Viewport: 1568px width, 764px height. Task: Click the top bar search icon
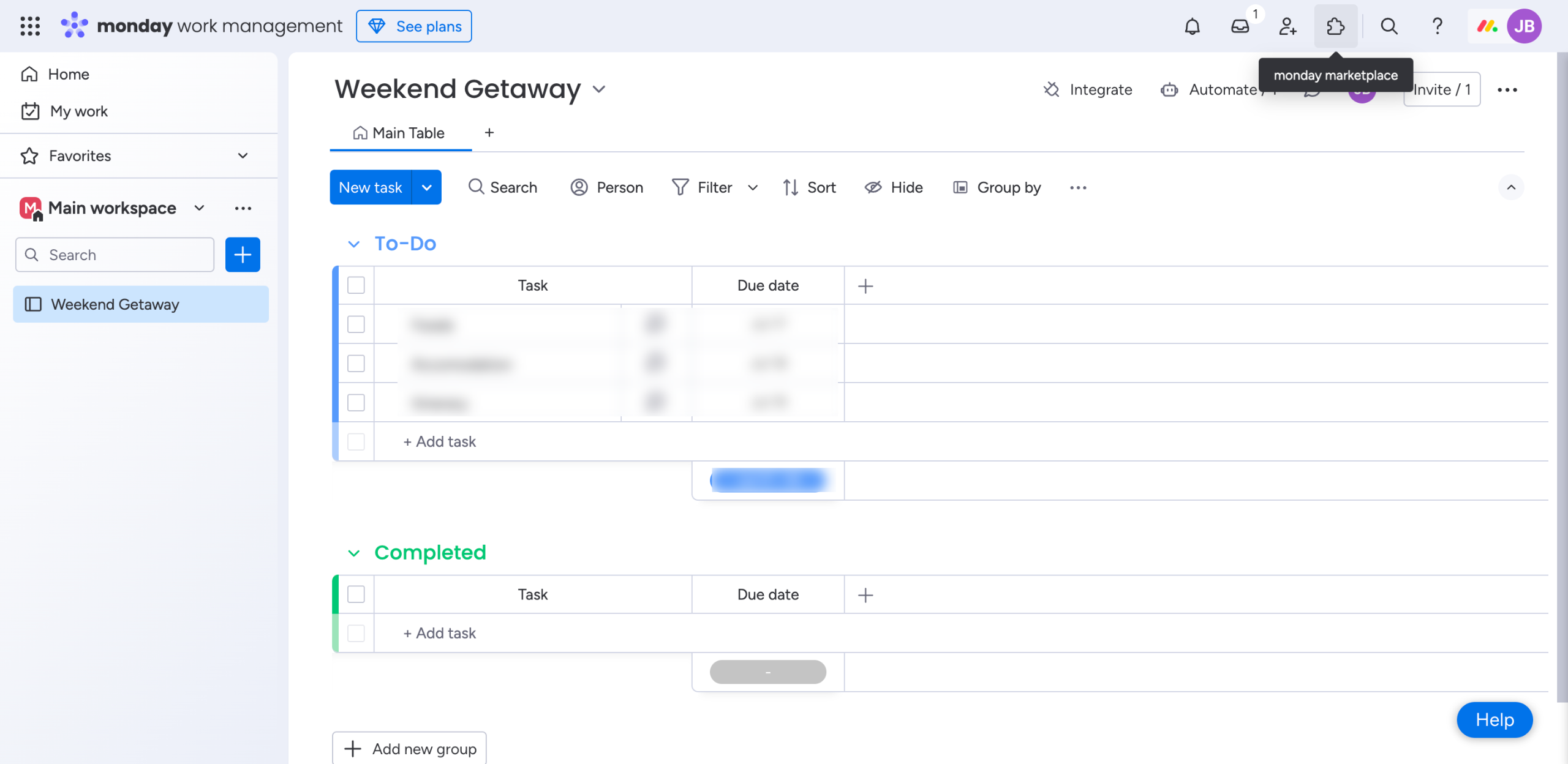pos(1389,26)
